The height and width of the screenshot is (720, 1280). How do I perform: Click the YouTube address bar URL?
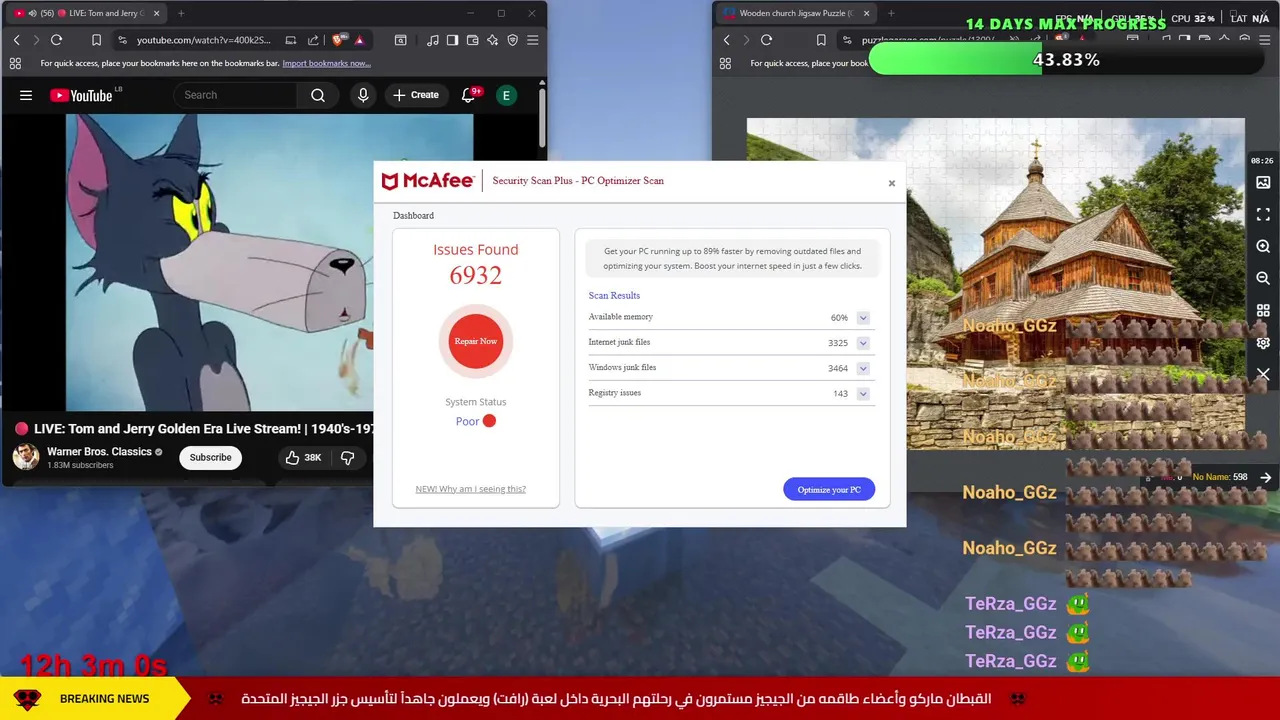tap(204, 40)
